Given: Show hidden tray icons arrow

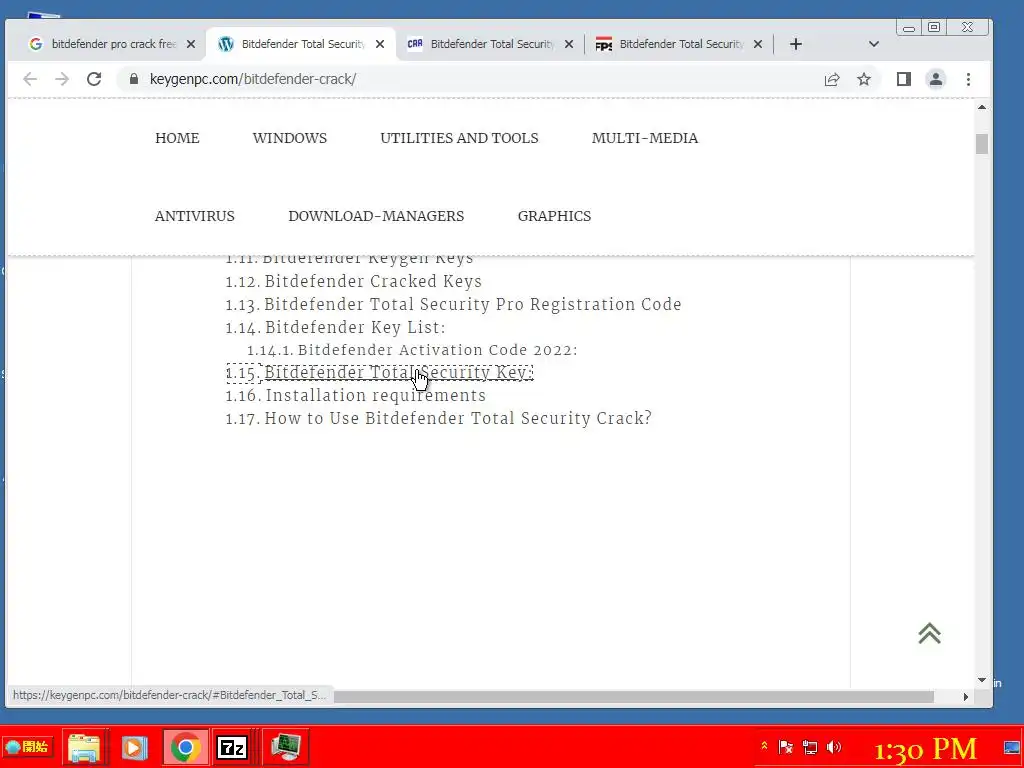Looking at the screenshot, I should pos(764,745).
